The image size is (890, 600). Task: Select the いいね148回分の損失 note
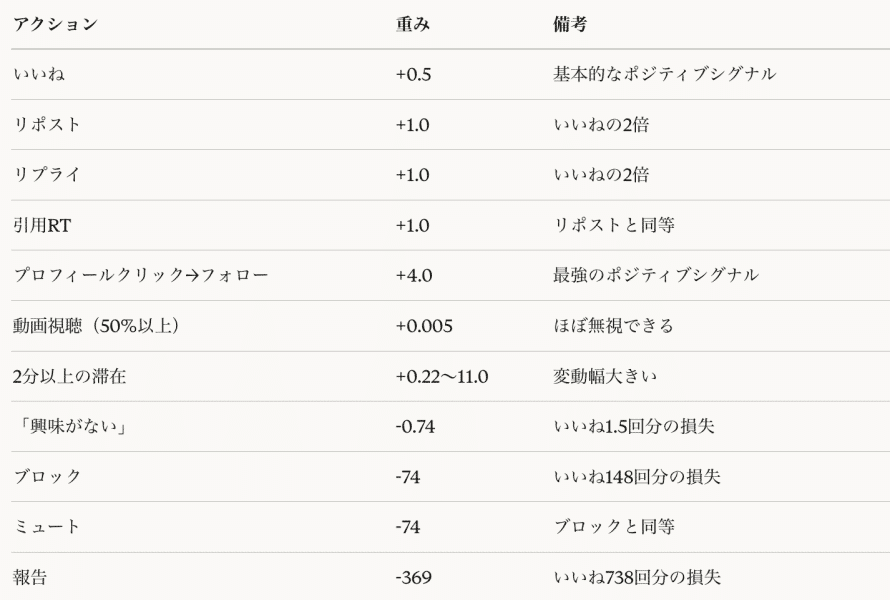coord(637,477)
